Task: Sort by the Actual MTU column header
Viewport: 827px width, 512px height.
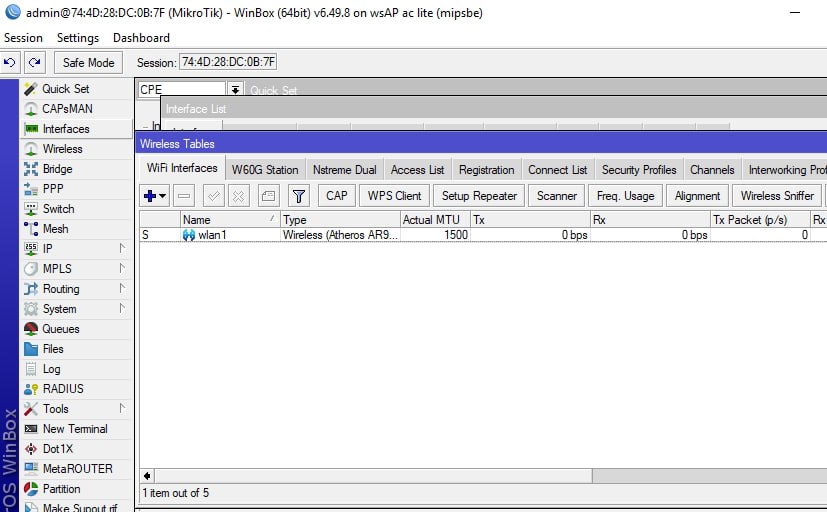Action: [435, 220]
